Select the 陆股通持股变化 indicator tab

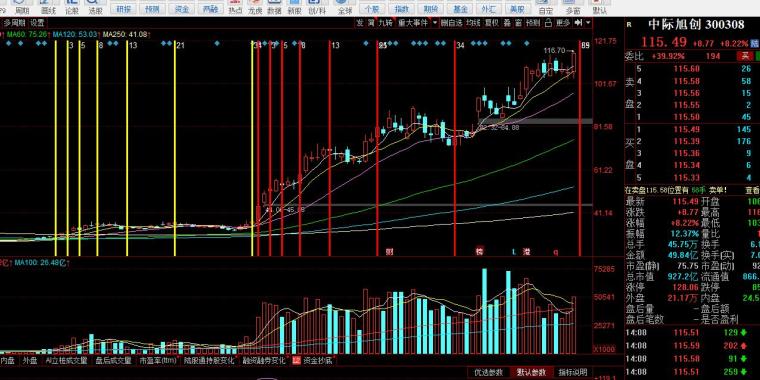click(x=209, y=361)
